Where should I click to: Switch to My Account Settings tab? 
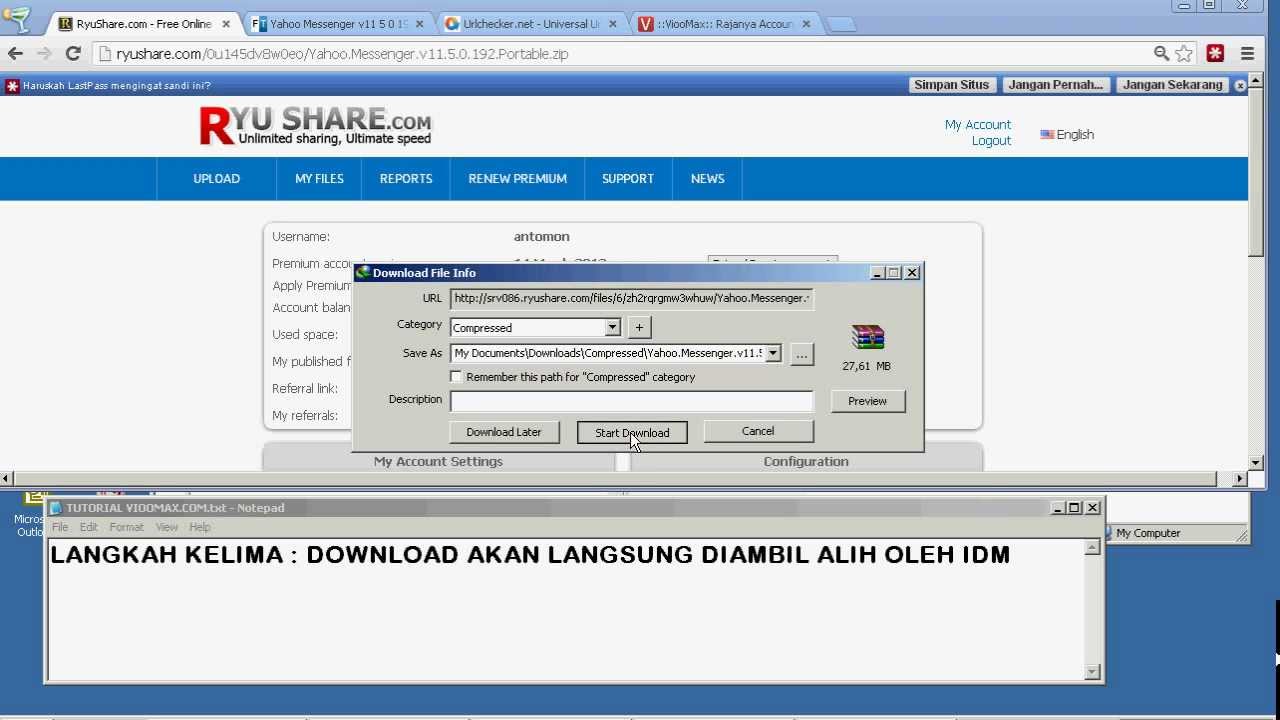(438, 461)
